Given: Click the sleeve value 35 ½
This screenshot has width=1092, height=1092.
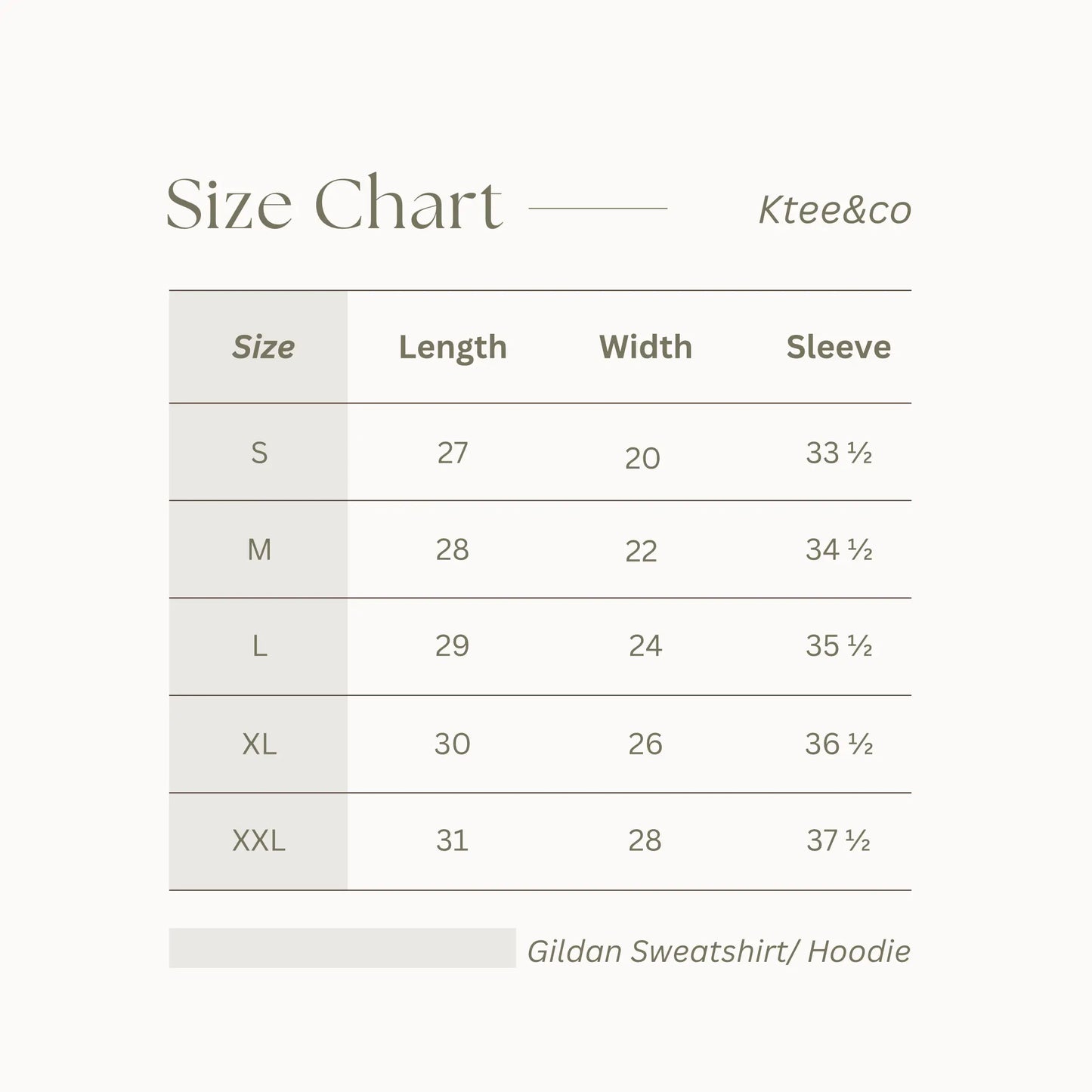Looking at the screenshot, I should pyautogui.click(x=839, y=646).
